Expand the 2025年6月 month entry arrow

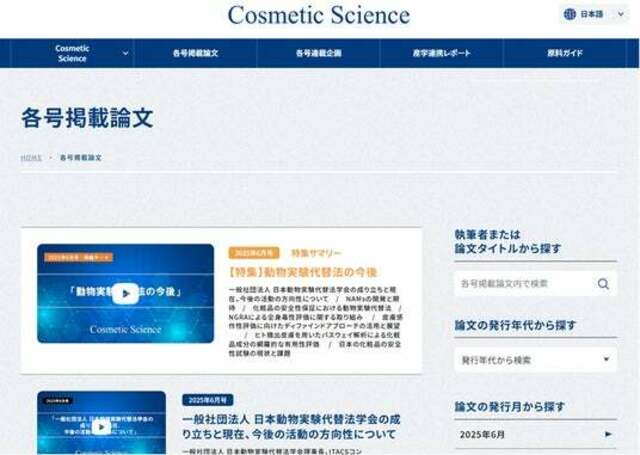point(608,434)
